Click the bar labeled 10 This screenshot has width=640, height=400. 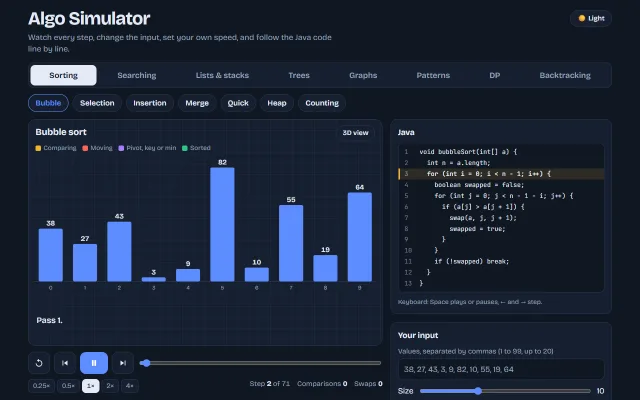point(257,275)
